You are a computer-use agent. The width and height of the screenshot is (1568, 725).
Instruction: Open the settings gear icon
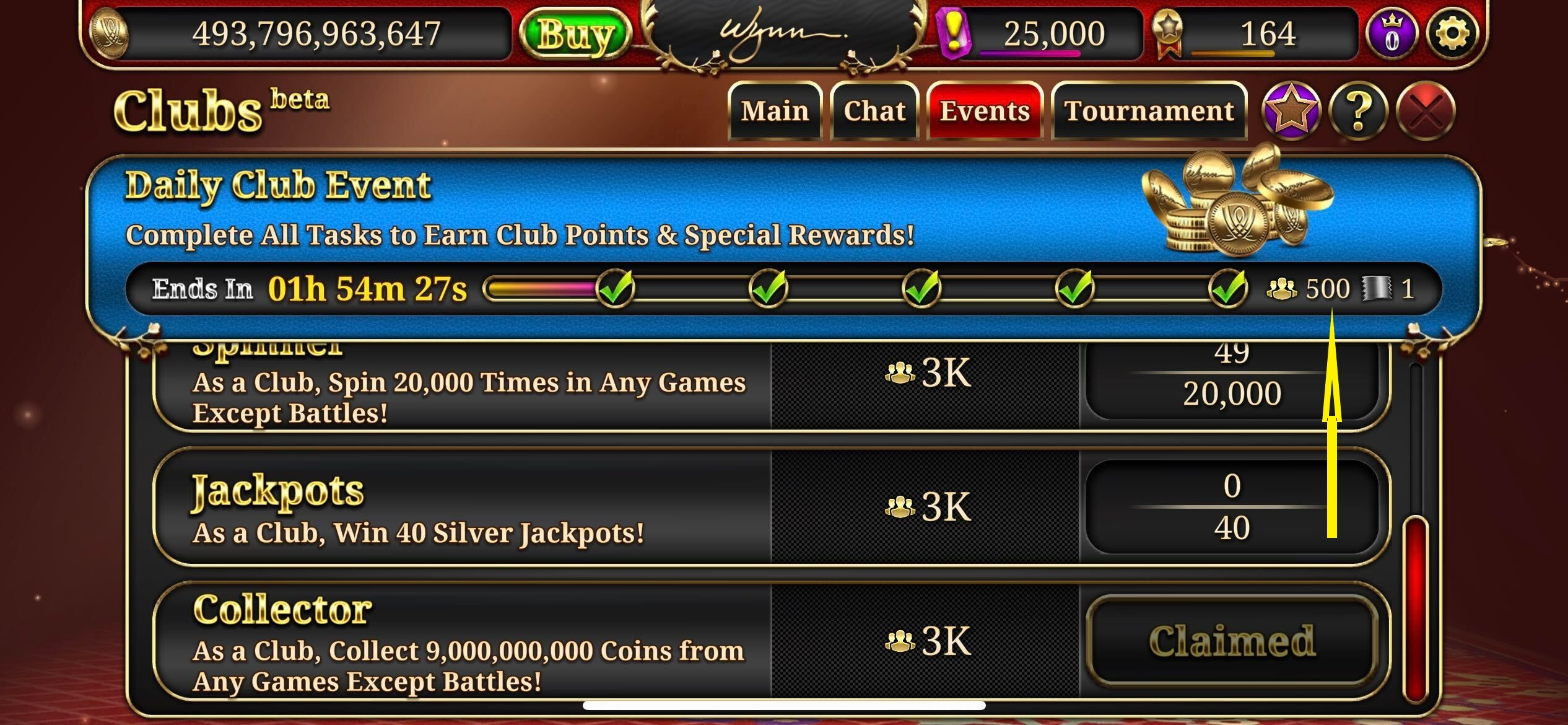pos(1452,34)
